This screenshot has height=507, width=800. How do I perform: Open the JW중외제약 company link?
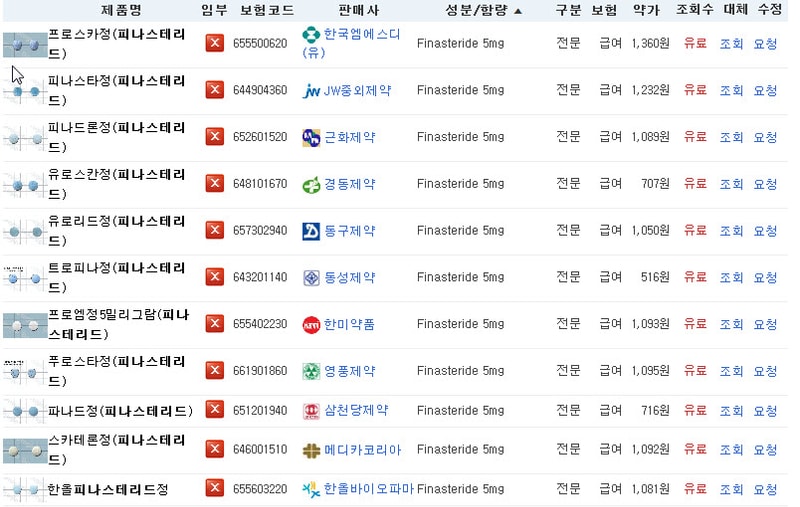(357, 91)
